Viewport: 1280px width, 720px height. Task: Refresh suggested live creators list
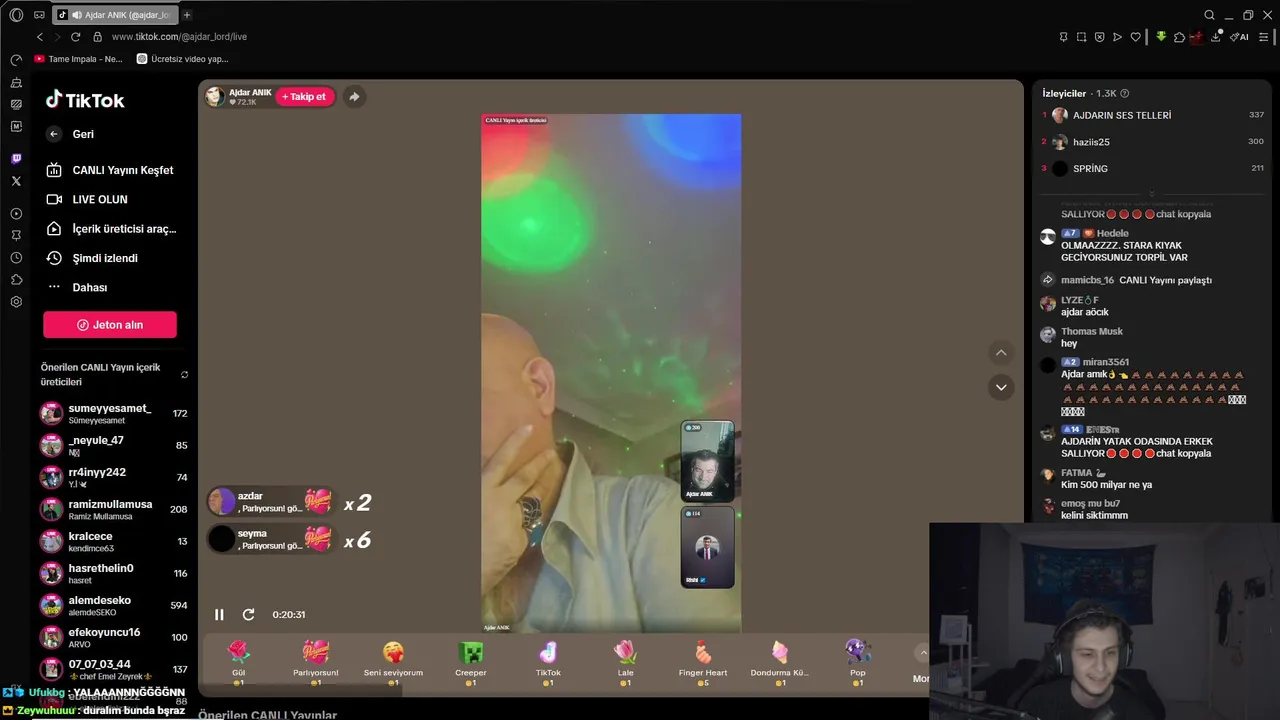point(184,375)
